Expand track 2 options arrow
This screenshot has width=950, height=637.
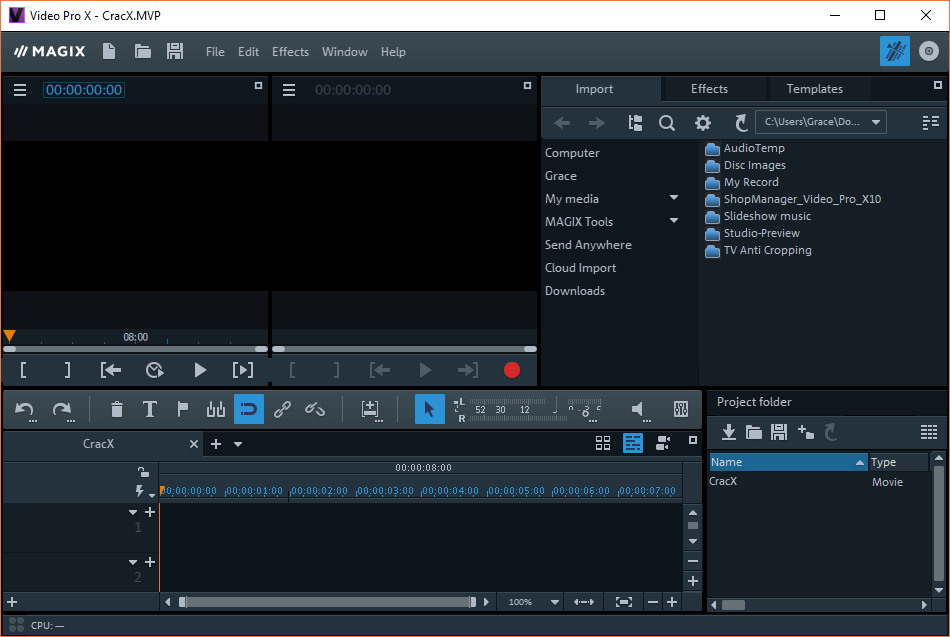click(x=133, y=563)
